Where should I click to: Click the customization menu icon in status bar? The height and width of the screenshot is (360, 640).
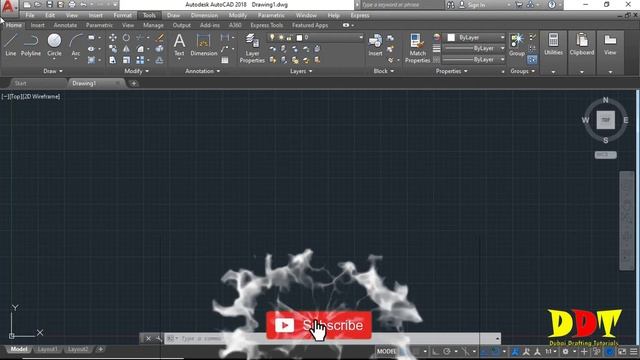click(x=633, y=351)
